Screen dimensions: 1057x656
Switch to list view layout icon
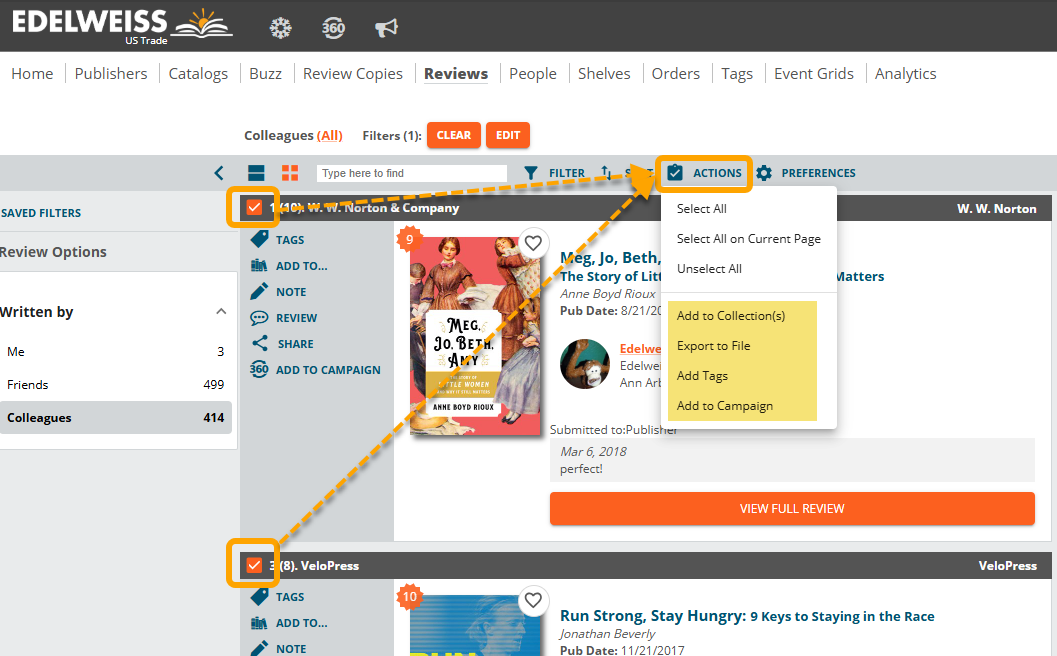pyautogui.click(x=256, y=173)
